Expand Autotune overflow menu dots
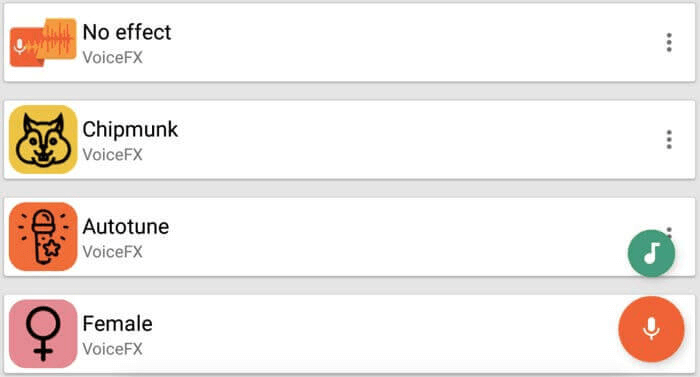The height and width of the screenshot is (377, 700). (x=669, y=230)
